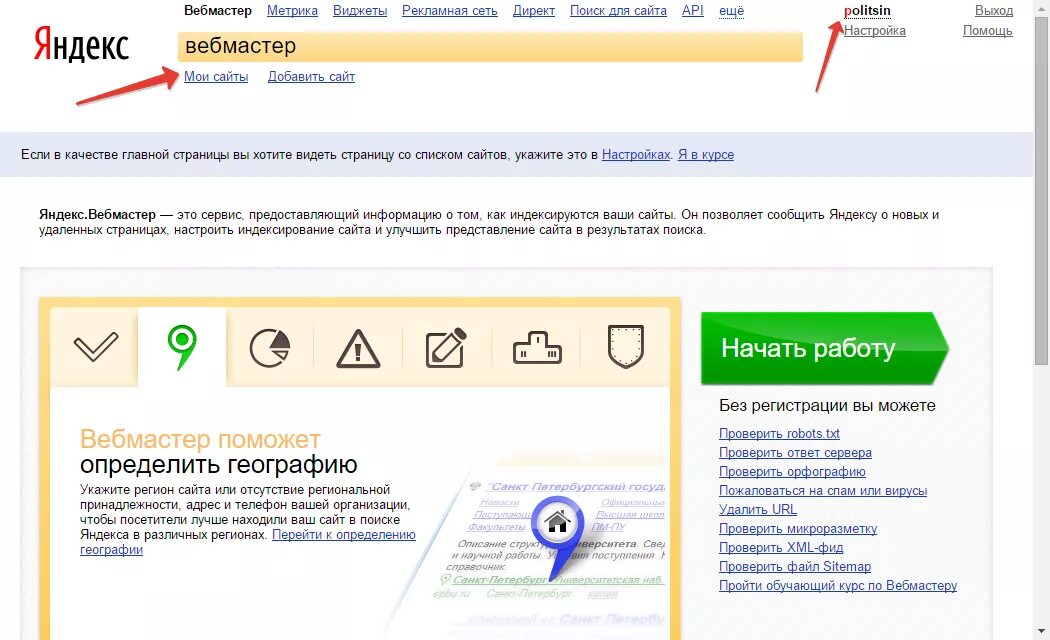Open Мои сайты link
This screenshot has width=1050, height=640.
click(216, 76)
